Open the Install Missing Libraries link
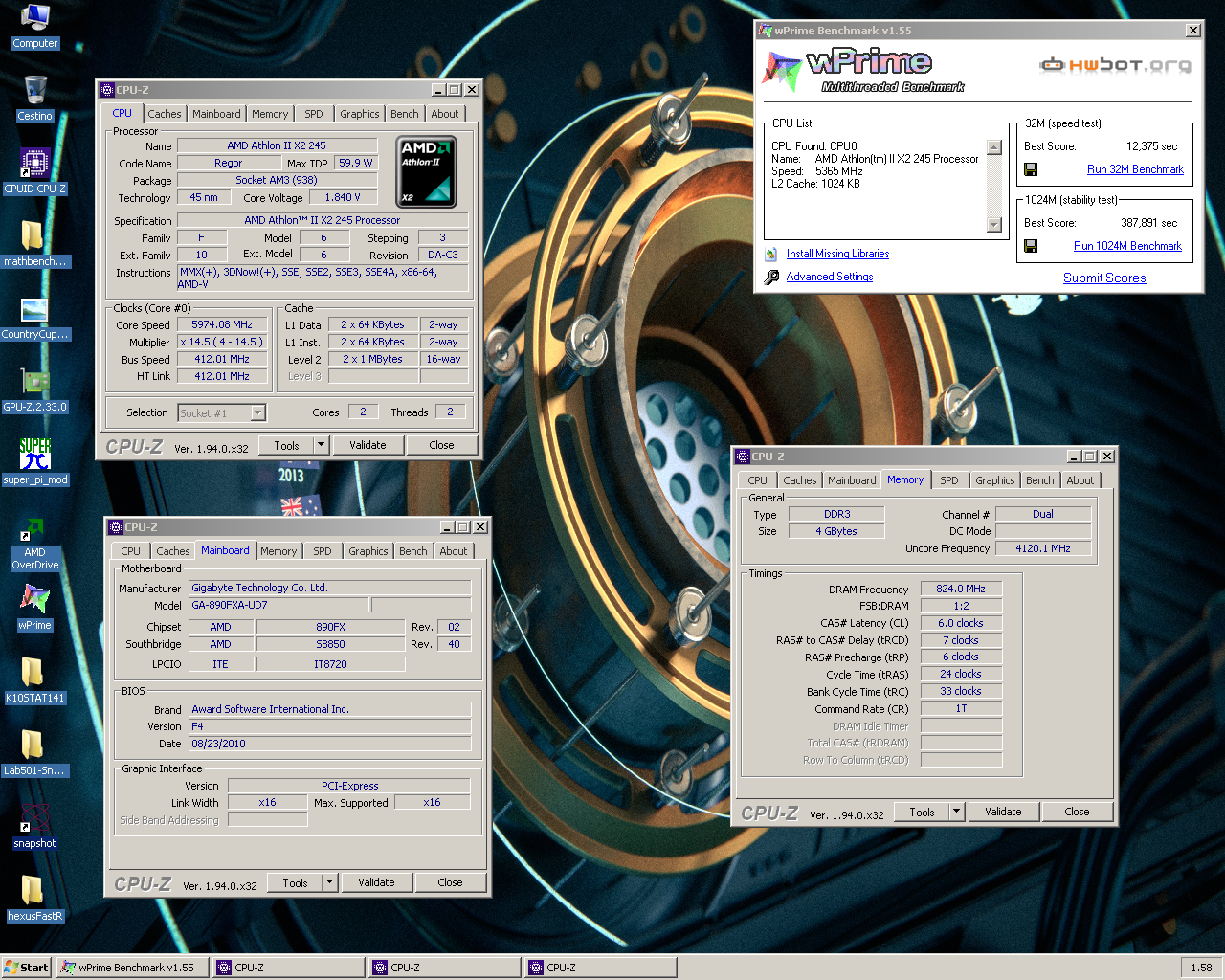1225x980 pixels. [837, 254]
